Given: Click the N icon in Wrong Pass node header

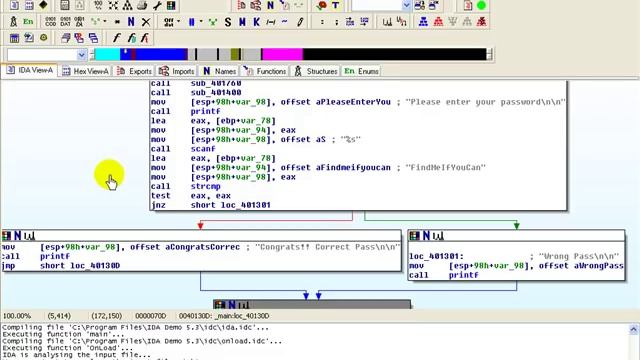Looking at the screenshot, I should 426,236.
